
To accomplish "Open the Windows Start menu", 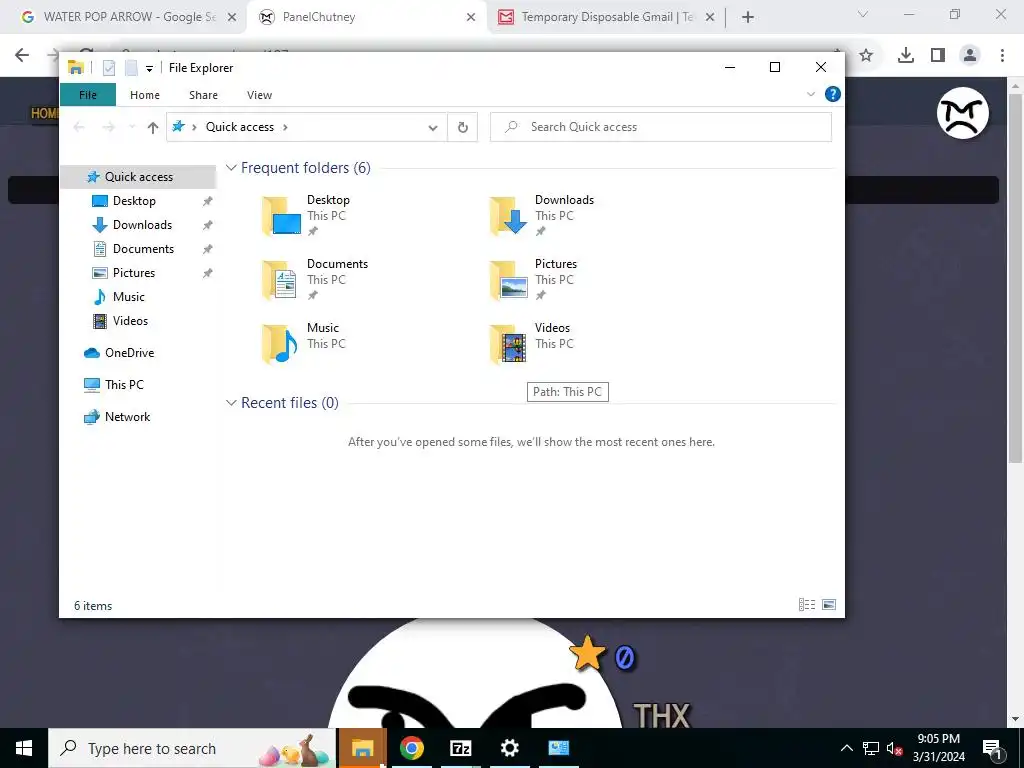I will pyautogui.click(x=24, y=748).
